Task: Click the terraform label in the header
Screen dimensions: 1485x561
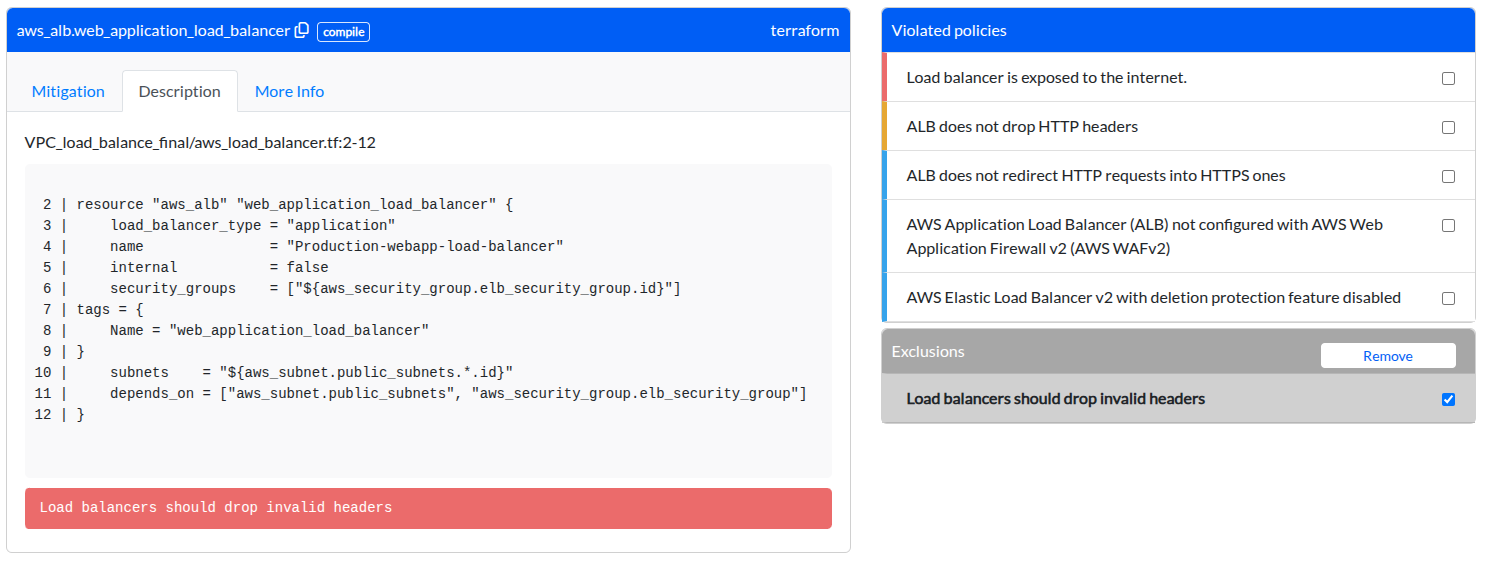Action: point(804,31)
